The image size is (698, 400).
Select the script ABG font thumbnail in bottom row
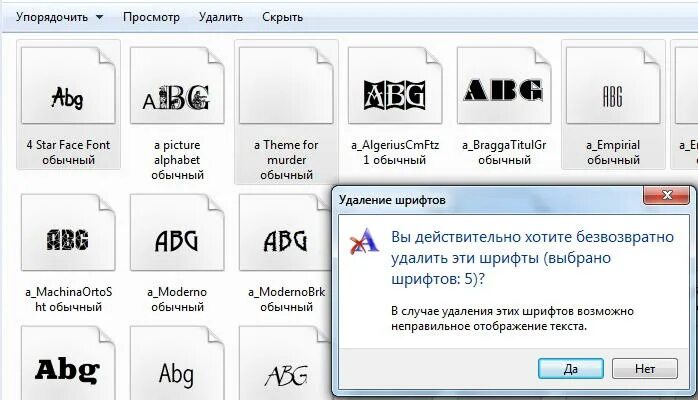click(285, 363)
